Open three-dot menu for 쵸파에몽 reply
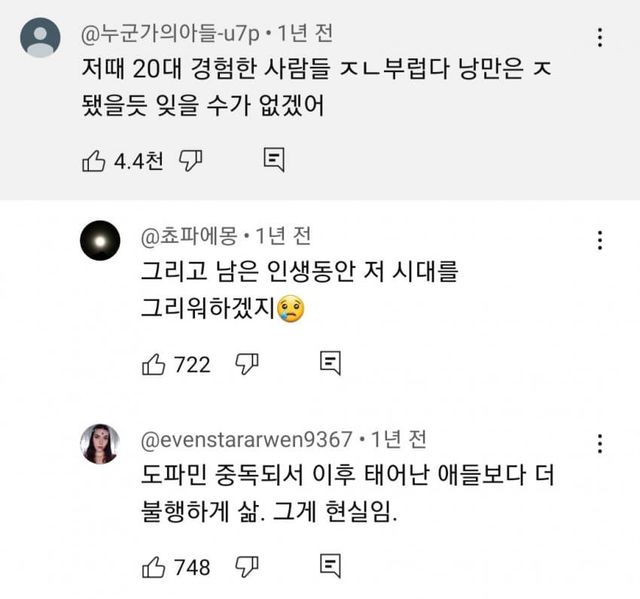This screenshot has height=599, width=640. [599, 240]
